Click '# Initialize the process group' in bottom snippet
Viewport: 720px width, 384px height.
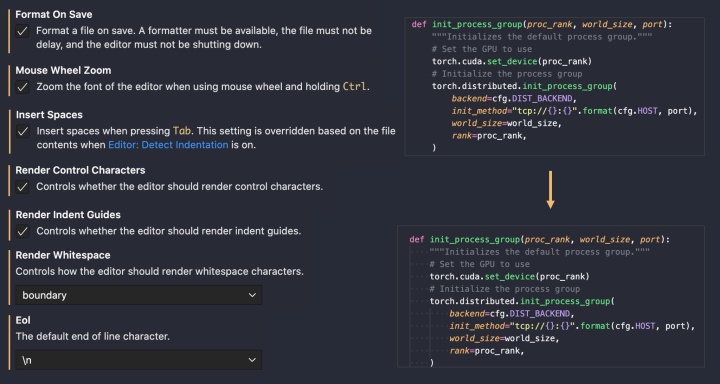[505, 289]
